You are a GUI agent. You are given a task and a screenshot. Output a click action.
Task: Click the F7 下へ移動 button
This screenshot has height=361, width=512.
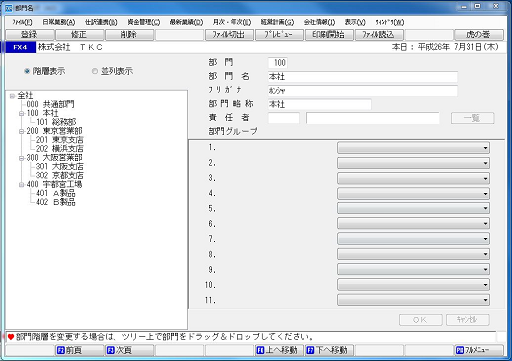[329, 350]
